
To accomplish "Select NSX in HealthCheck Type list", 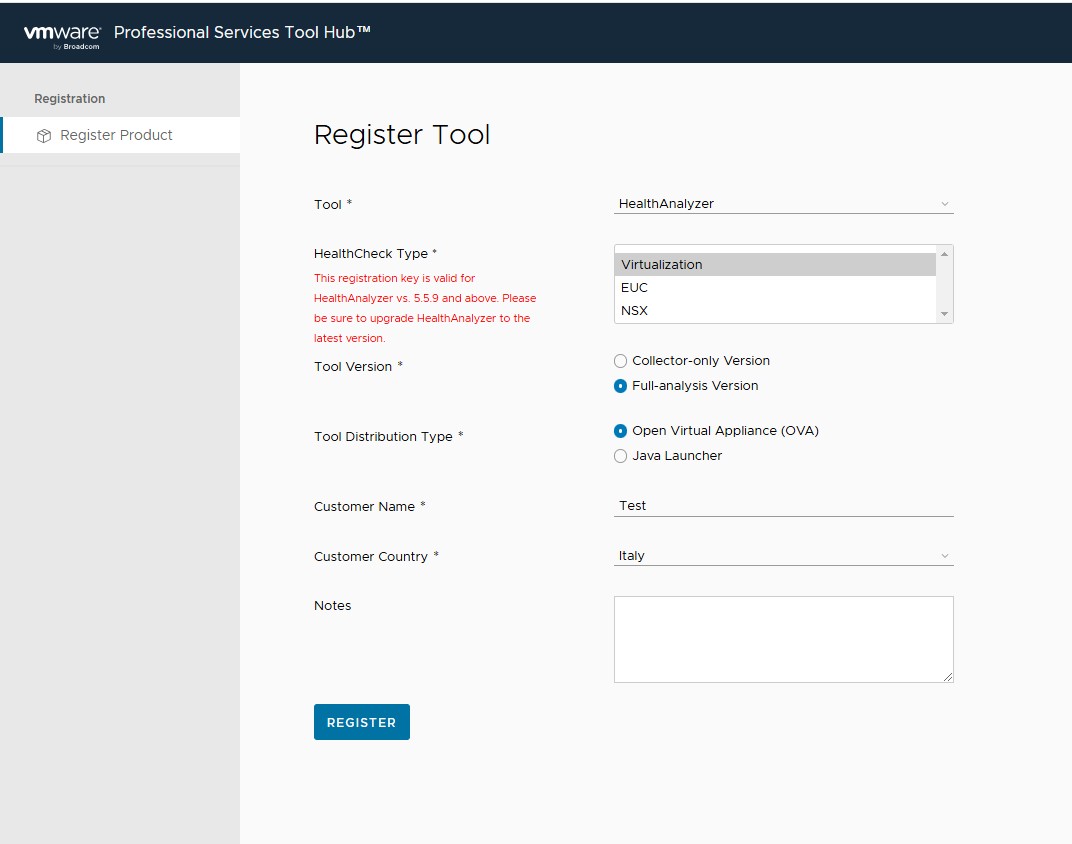I will click(x=775, y=311).
